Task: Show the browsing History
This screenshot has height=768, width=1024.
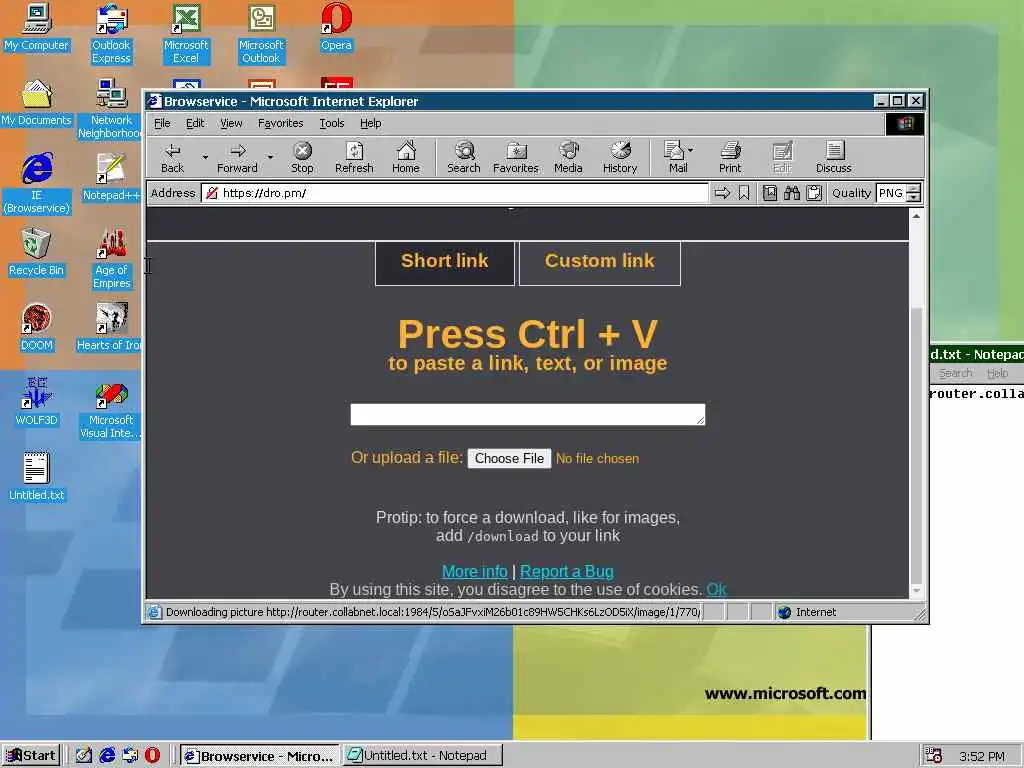Action: [620, 157]
